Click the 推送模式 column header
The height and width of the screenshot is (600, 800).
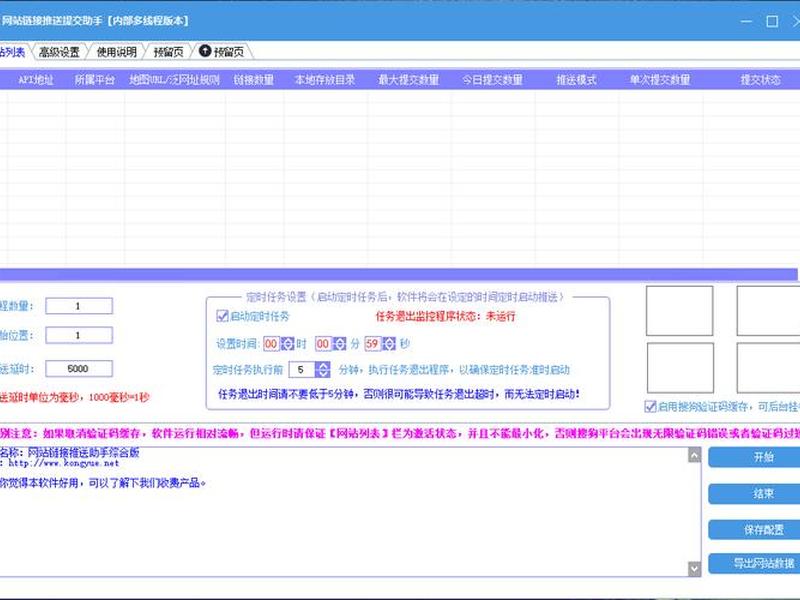pyautogui.click(x=576, y=80)
